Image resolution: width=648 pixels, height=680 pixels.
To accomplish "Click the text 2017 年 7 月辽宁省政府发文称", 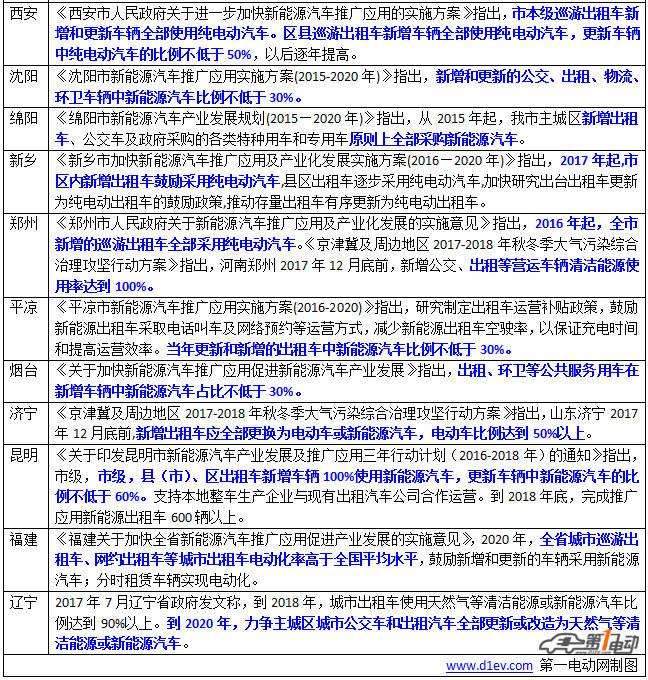I will (x=148, y=602).
